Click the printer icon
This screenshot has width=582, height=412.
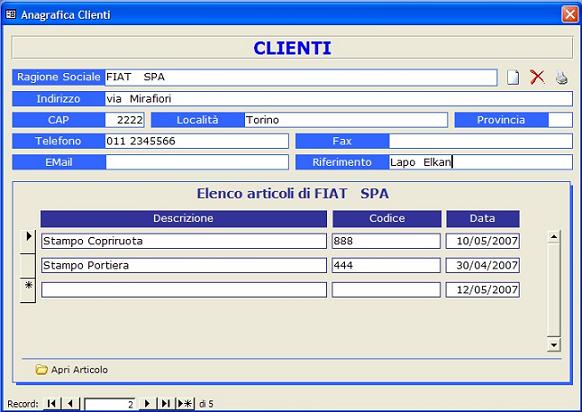click(x=561, y=78)
